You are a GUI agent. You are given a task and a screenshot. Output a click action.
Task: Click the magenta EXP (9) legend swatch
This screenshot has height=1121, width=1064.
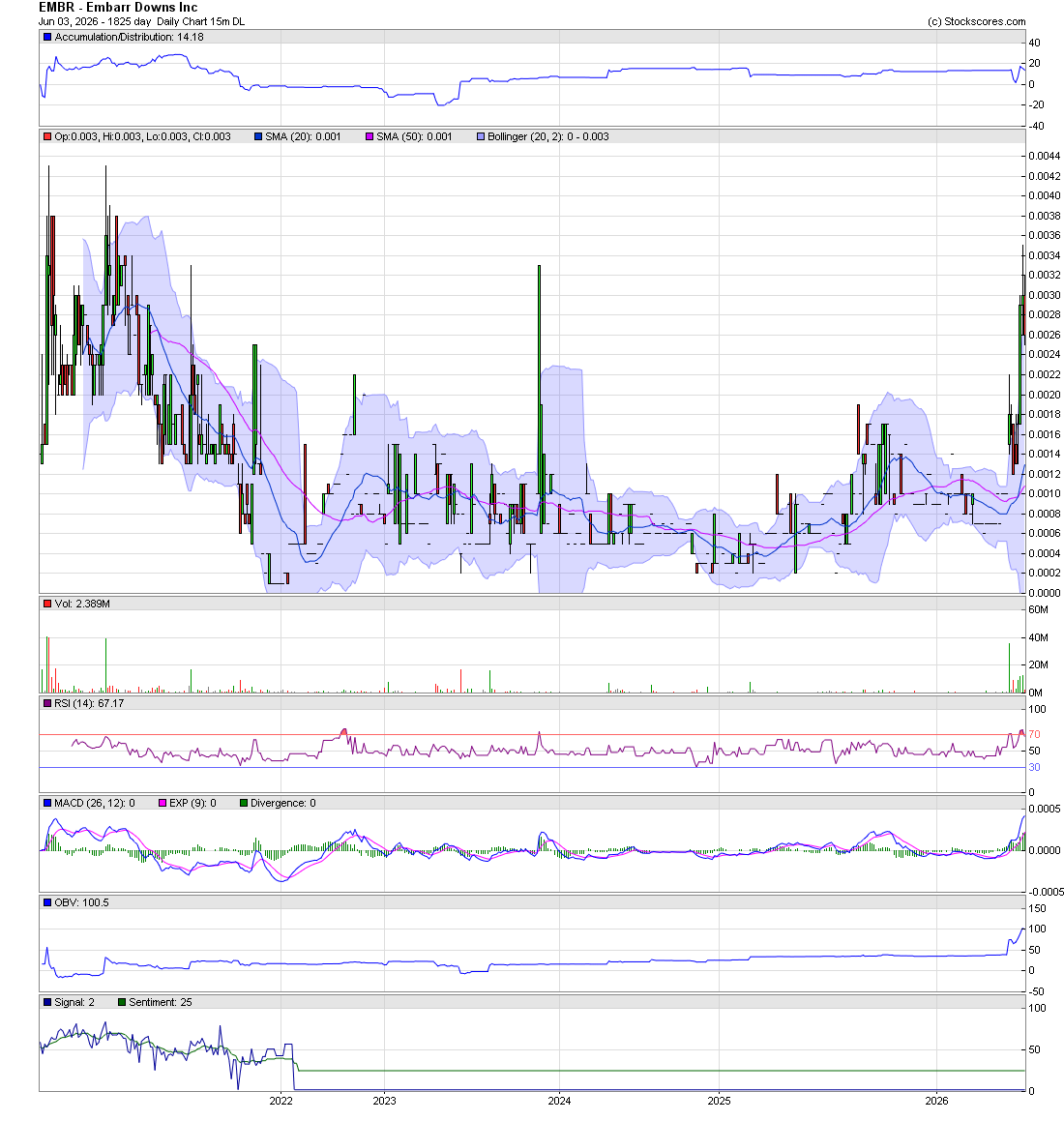click(163, 804)
